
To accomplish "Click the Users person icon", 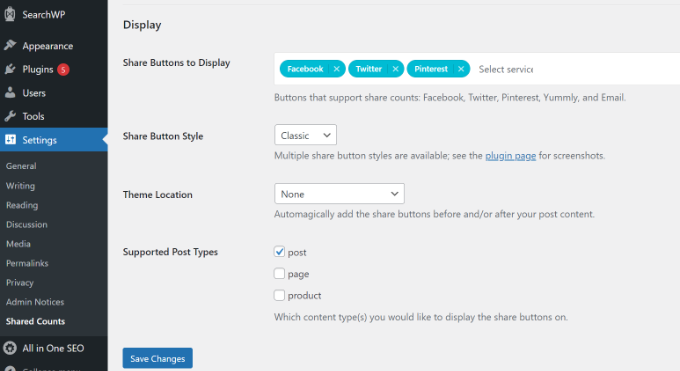I will point(10,92).
